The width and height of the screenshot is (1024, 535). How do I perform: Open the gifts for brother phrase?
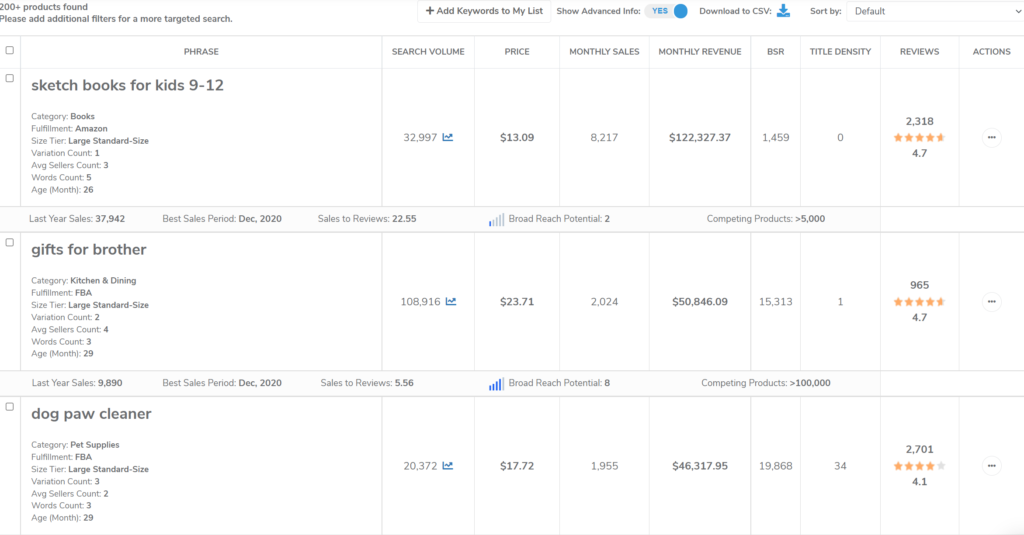(89, 250)
